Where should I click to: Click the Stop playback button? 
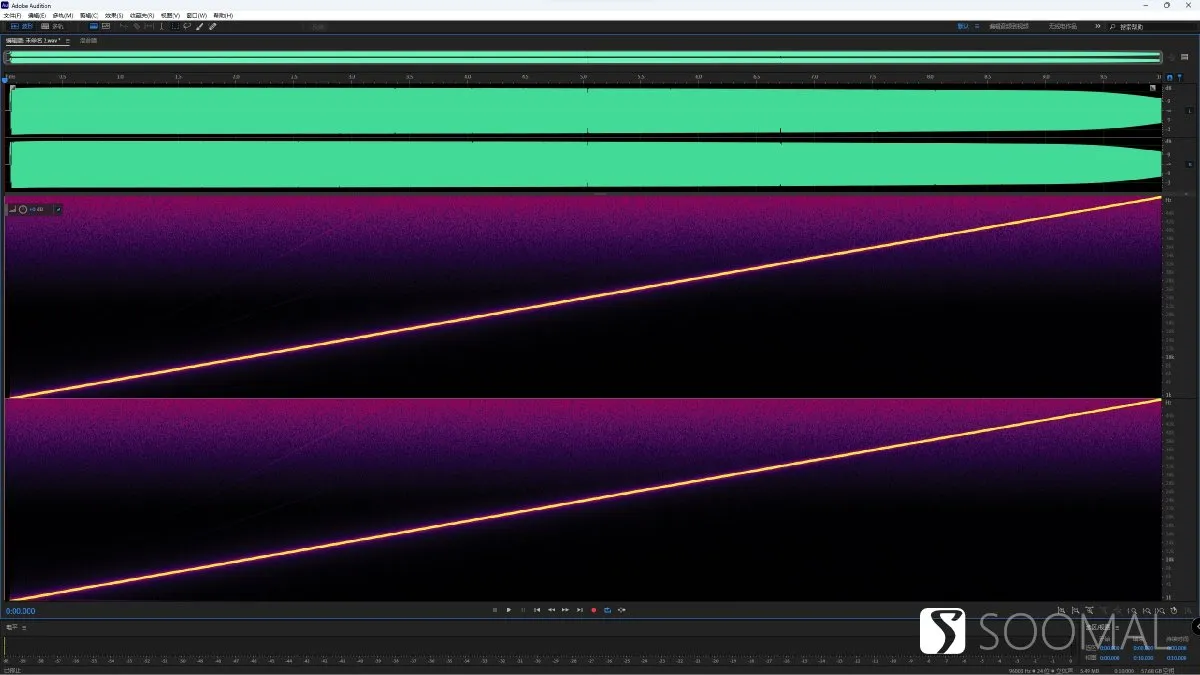494,609
